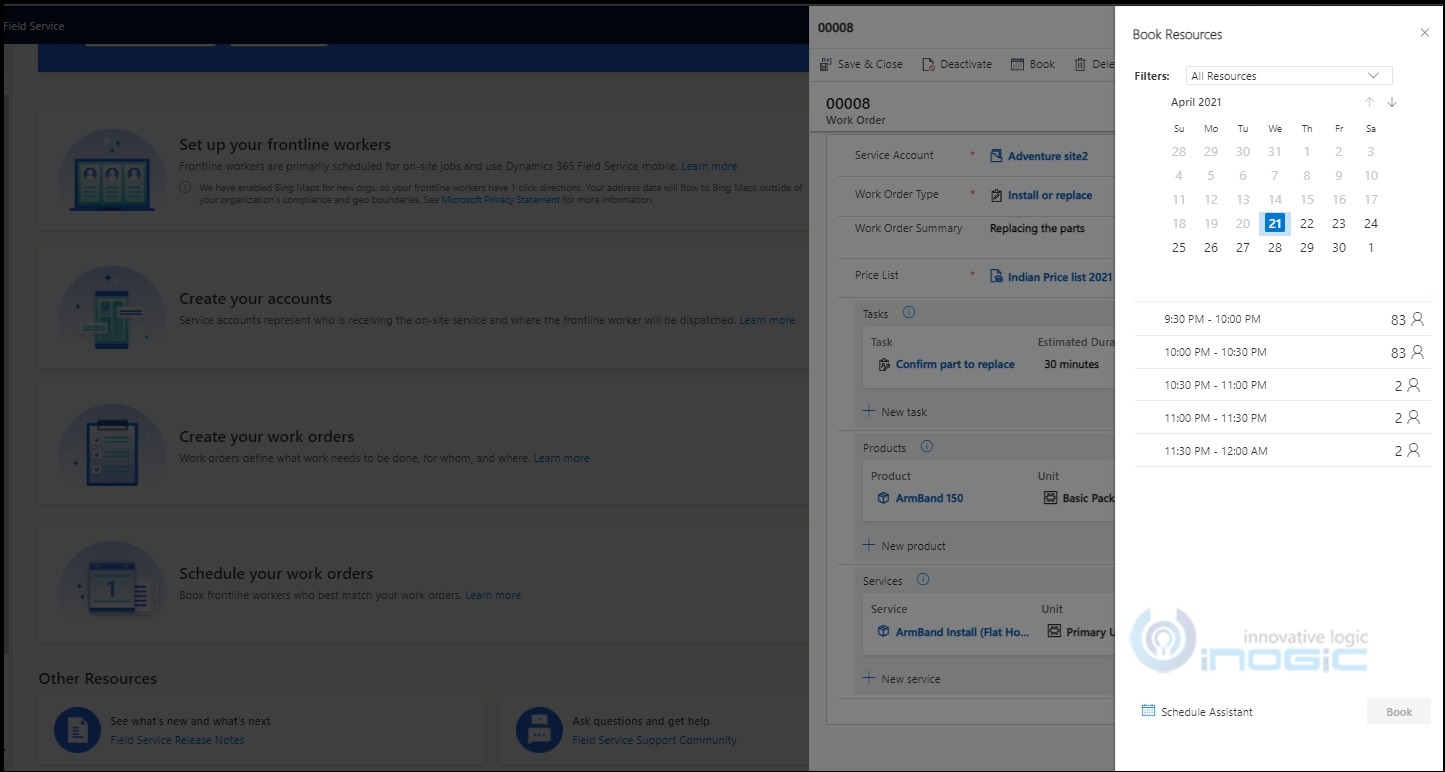
Task: Select April 30 in calendar
Action: click(1339, 247)
